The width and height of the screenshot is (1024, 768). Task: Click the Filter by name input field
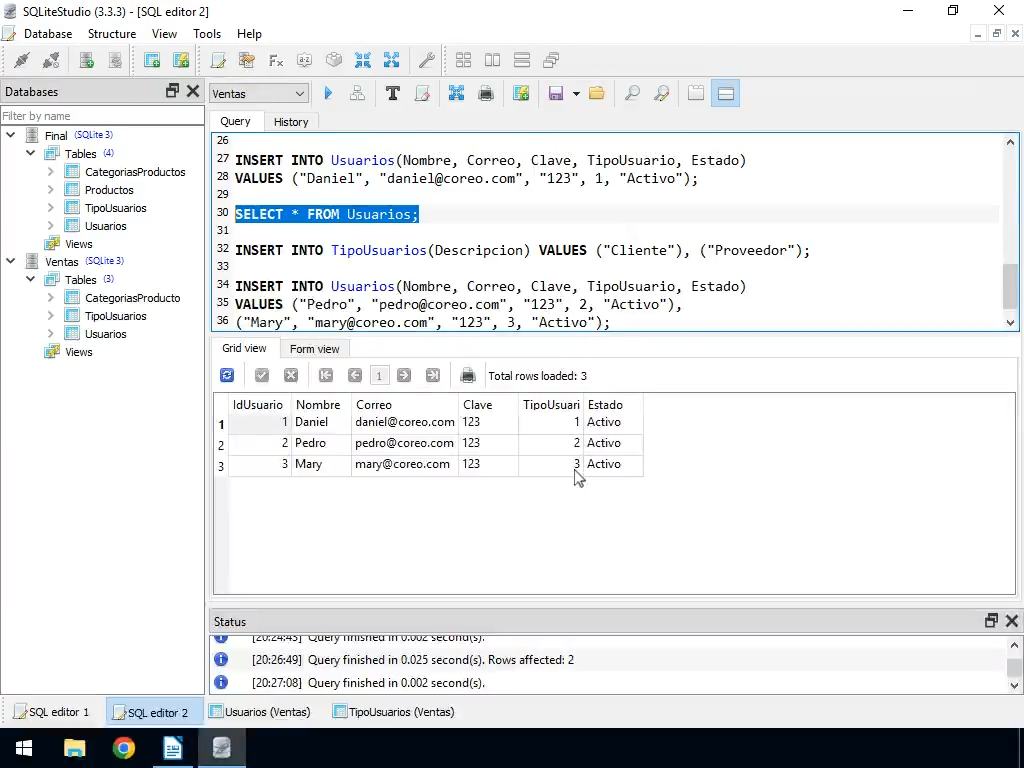100,116
